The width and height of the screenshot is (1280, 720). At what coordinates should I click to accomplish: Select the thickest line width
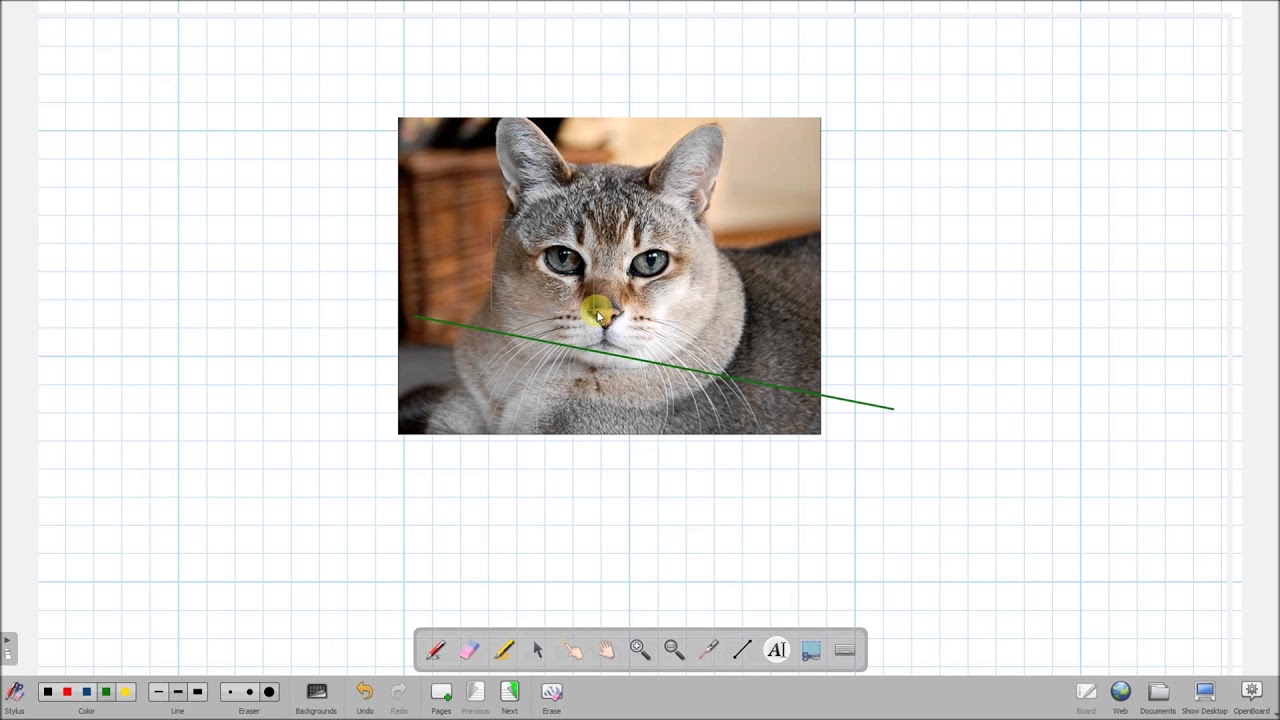(x=197, y=692)
